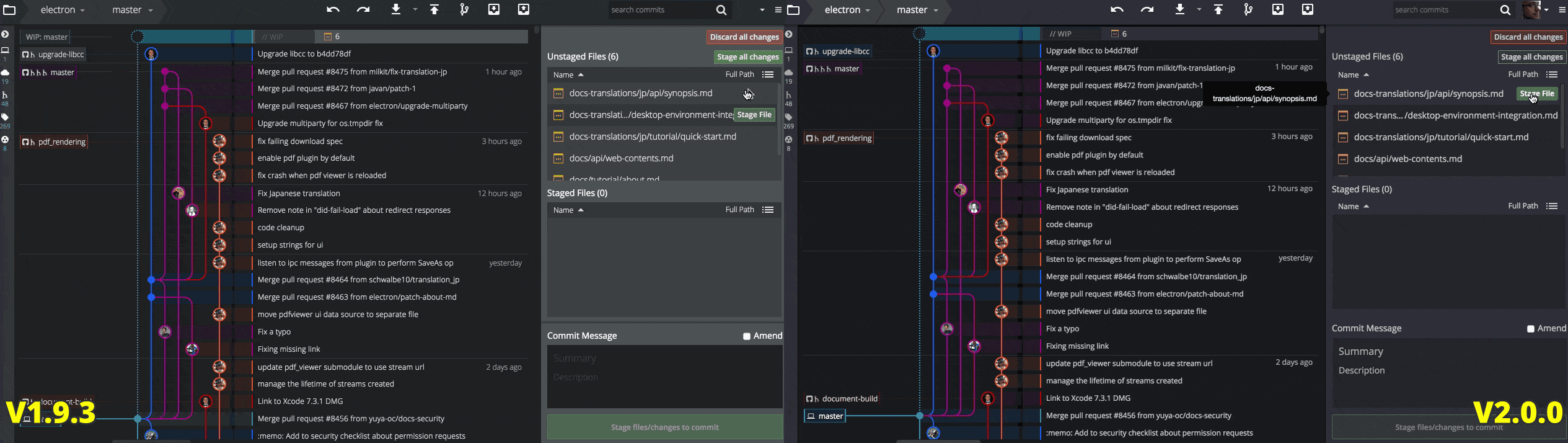The width and height of the screenshot is (1568, 443).
Task: Expand left window sidebar with arrow icon
Action: point(5,34)
